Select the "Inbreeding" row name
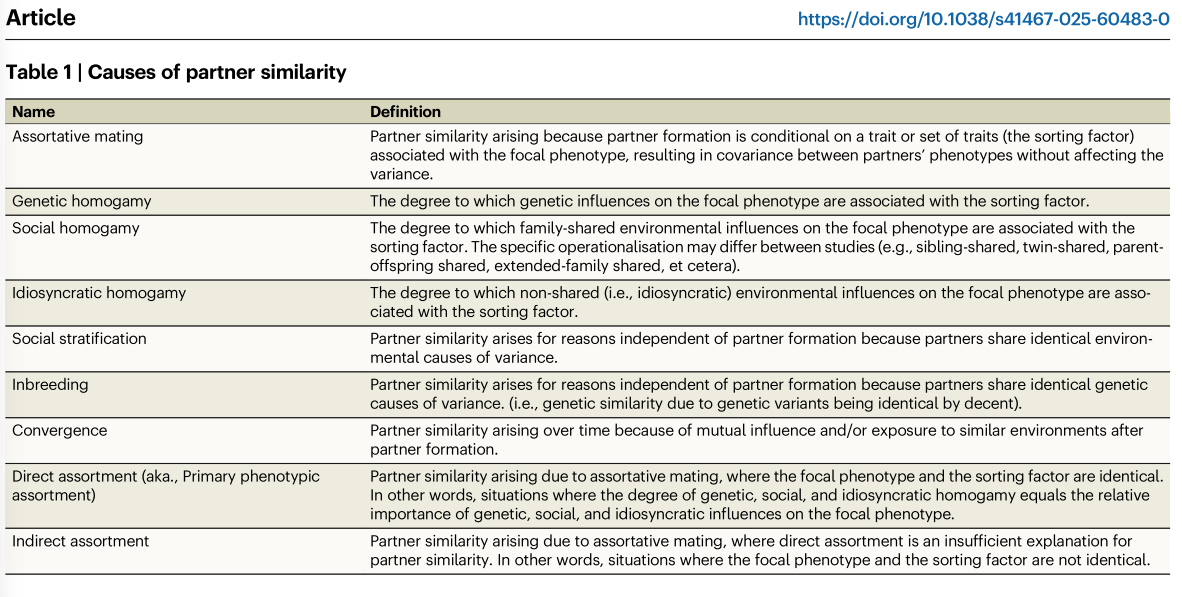Viewport: 1182px width, 597px height. 50,385
